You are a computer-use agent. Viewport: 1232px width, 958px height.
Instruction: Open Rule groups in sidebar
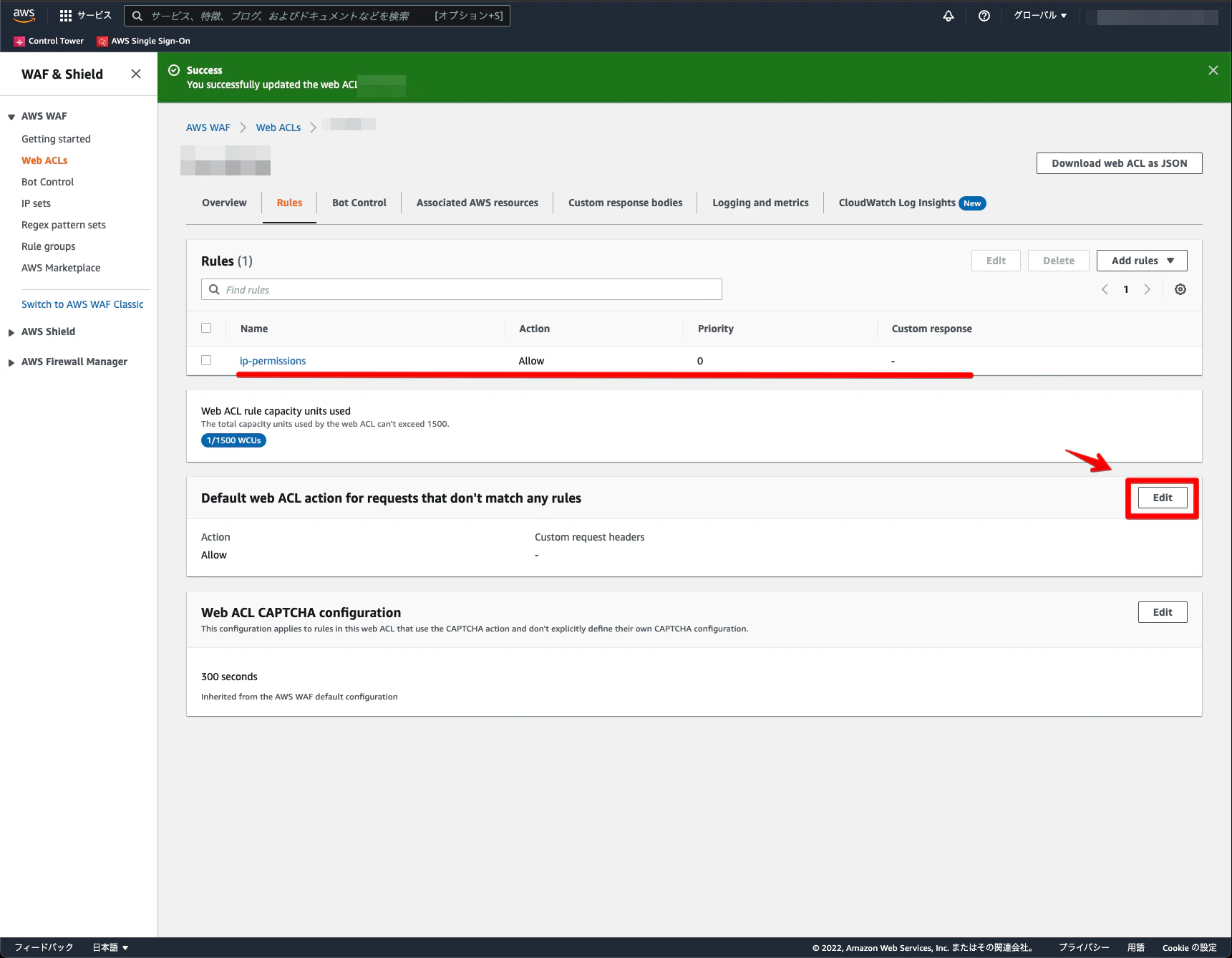pyautogui.click(x=49, y=246)
